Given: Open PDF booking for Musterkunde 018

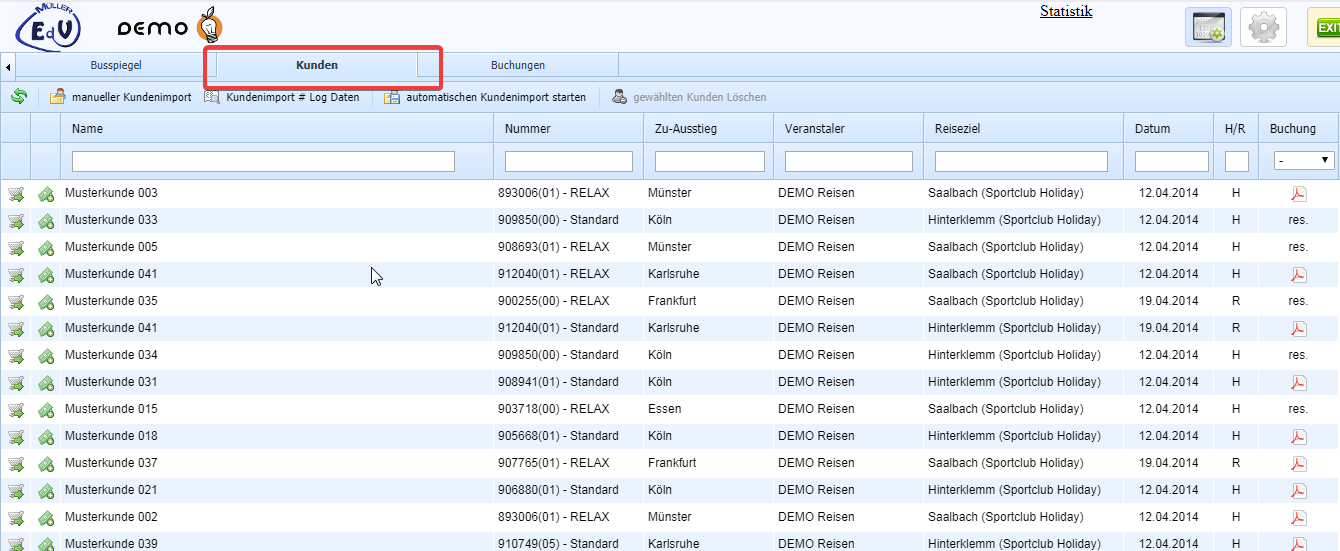Looking at the screenshot, I should coord(1298,436).
